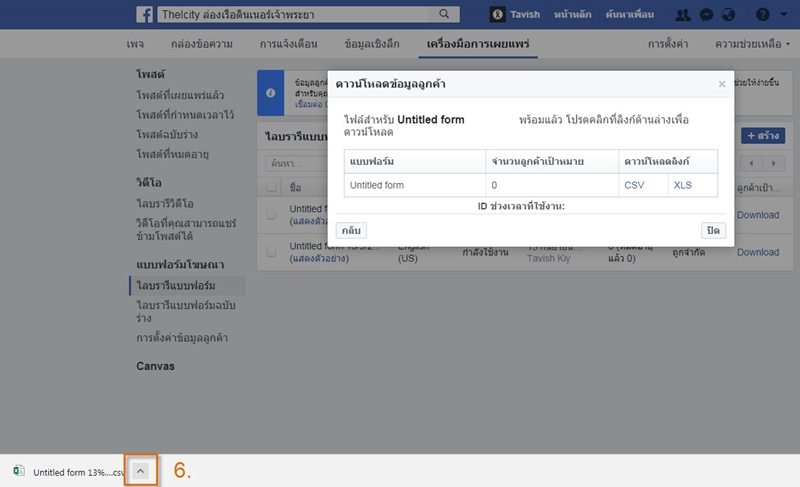Click the CSV download link
This screenshot has width=800, height=487.
634,185
